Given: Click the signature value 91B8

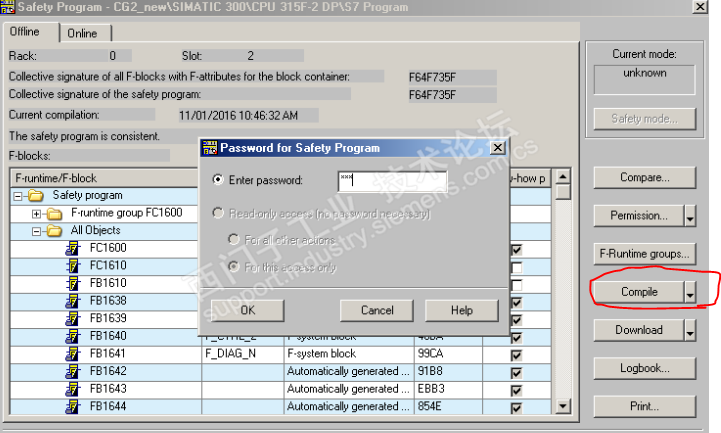Looking at the screenshot, I should pyautogui.click(x=430, y=371).
